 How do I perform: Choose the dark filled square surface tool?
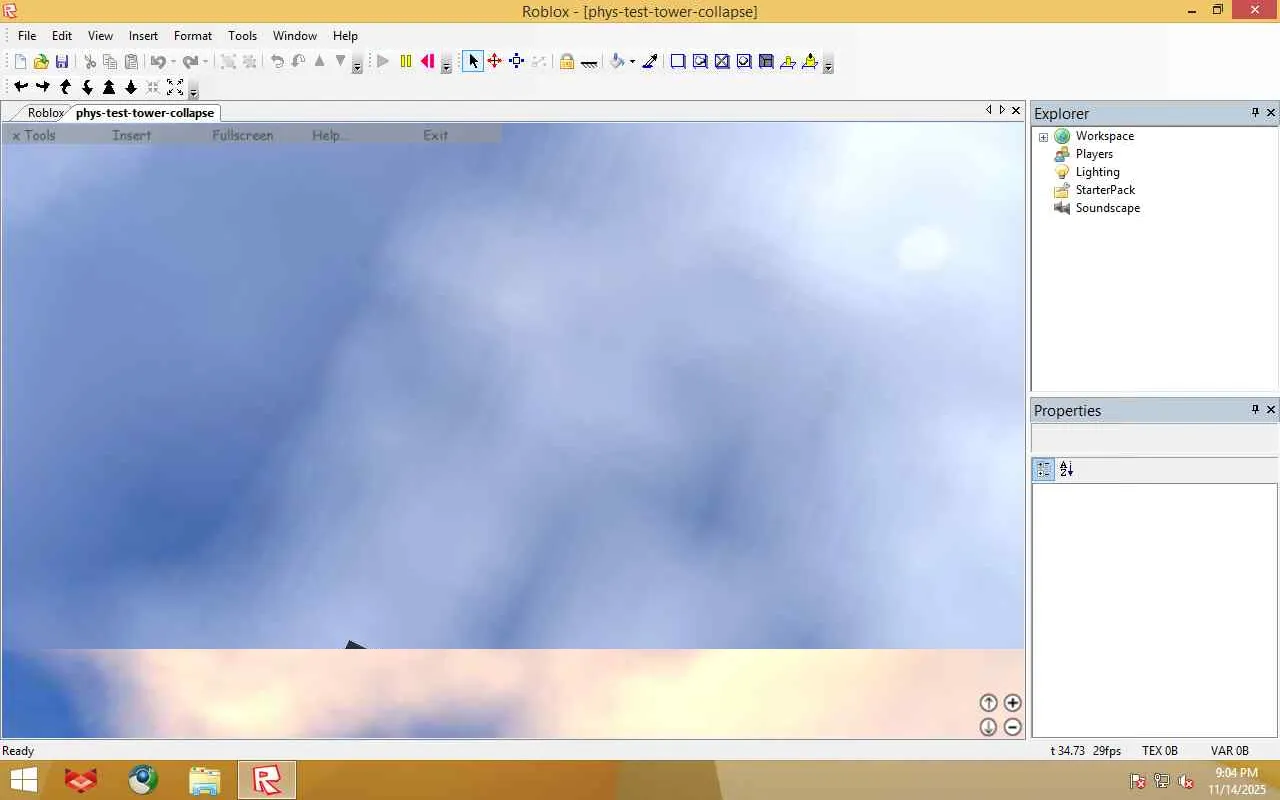[766, 62]
